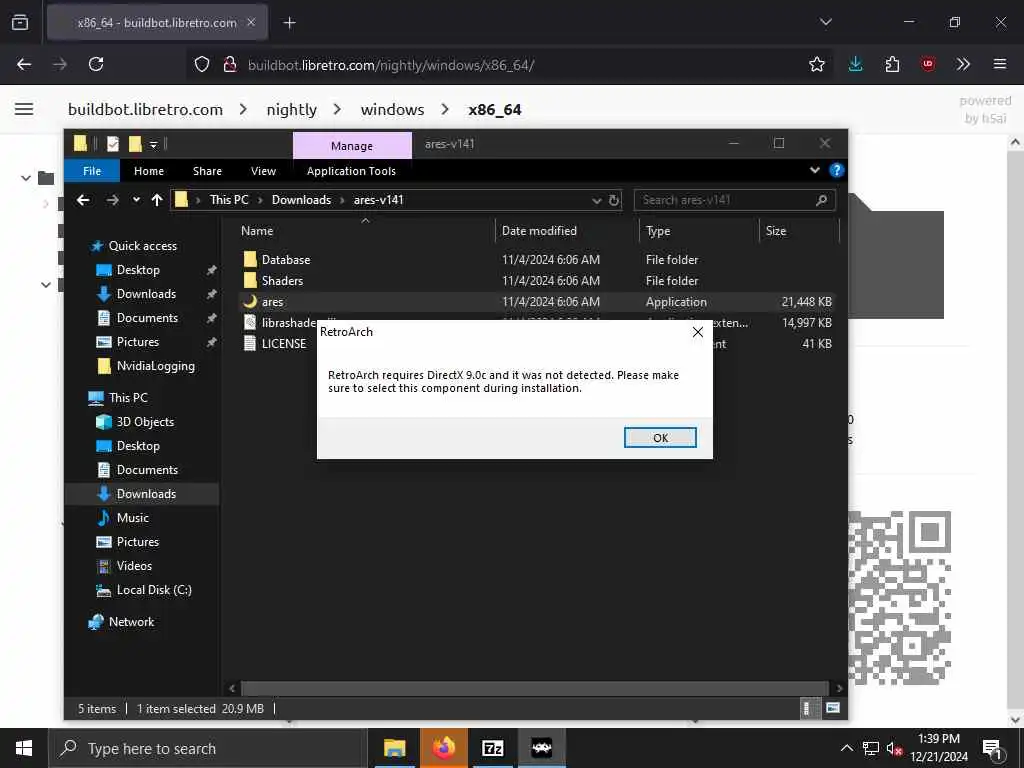Open pinned Pictures under Quick access

point(138,342)
